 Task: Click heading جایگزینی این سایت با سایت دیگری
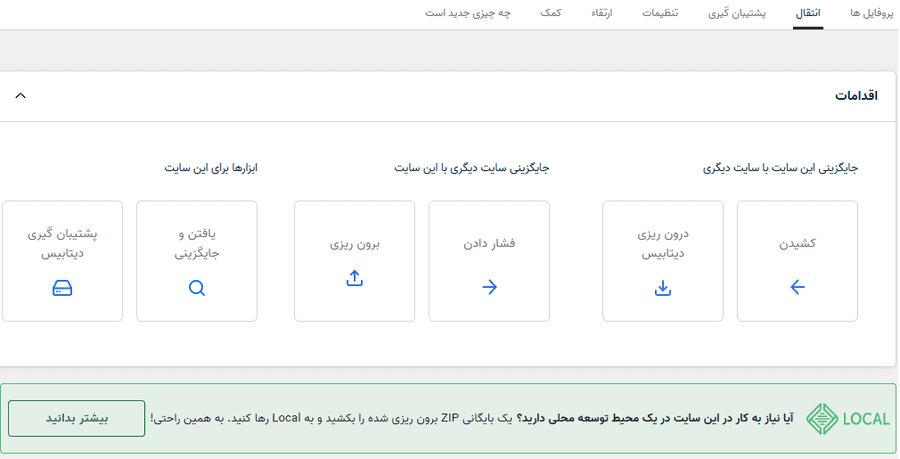pos(781,168)
